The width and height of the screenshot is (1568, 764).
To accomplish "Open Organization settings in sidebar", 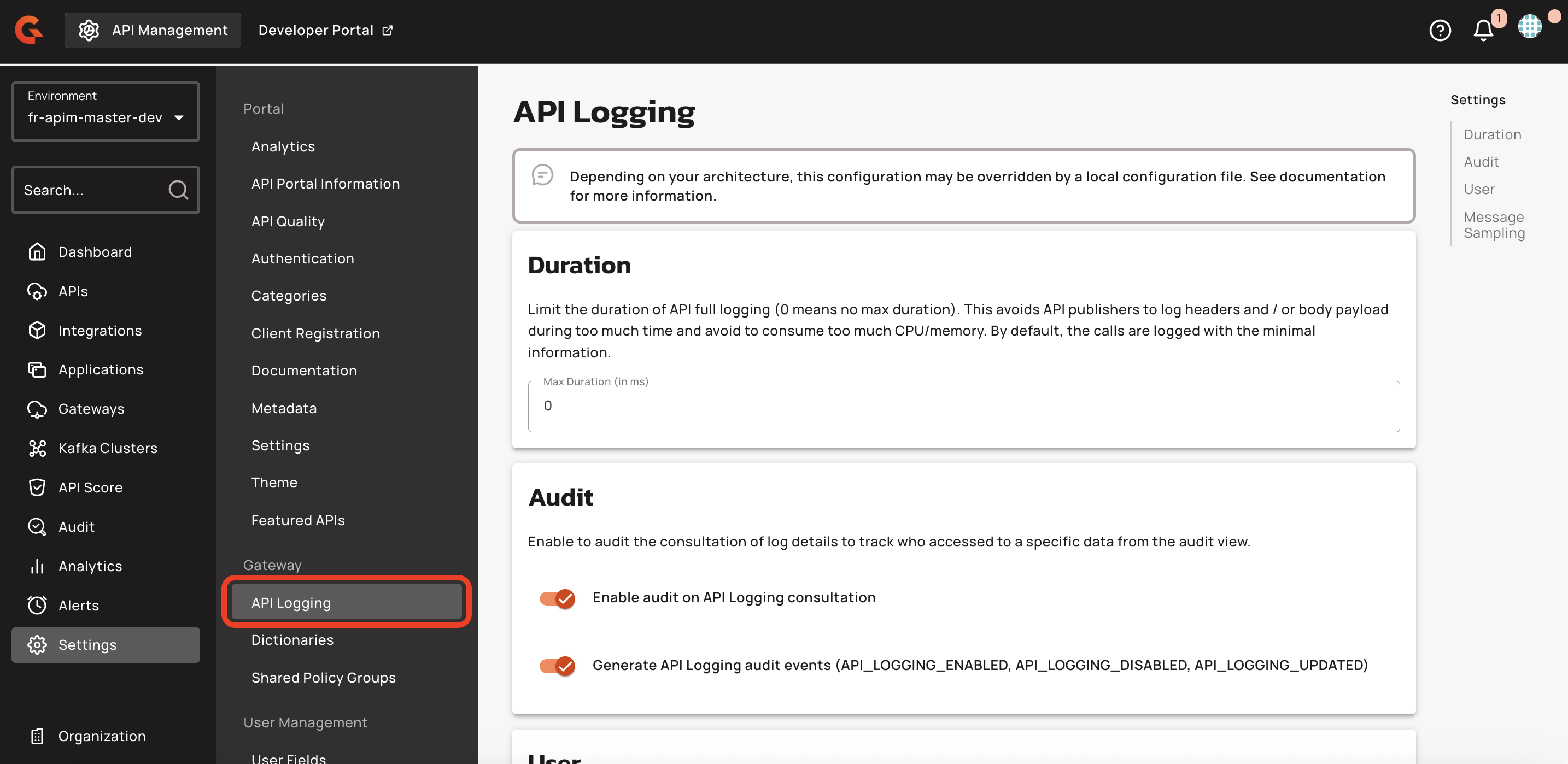I will pyautogui.click(x=102, y=736).
